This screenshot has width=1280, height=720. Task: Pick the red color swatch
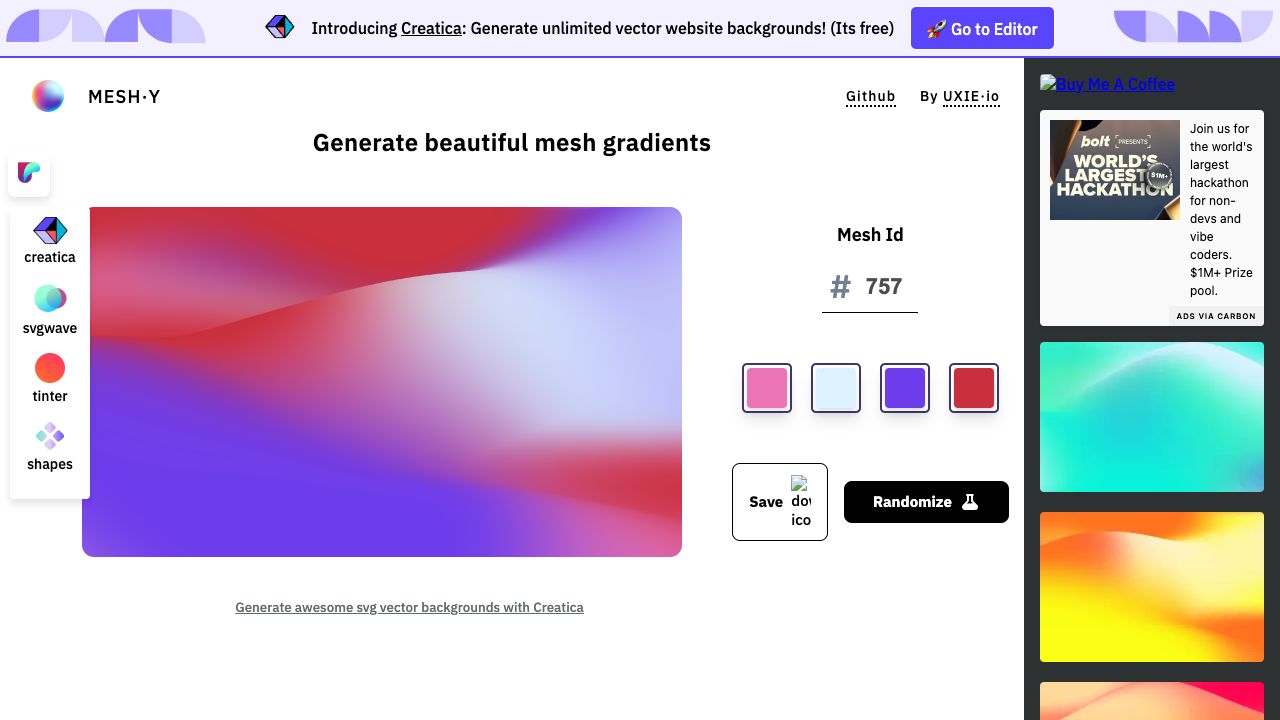[x=974, y=388]
